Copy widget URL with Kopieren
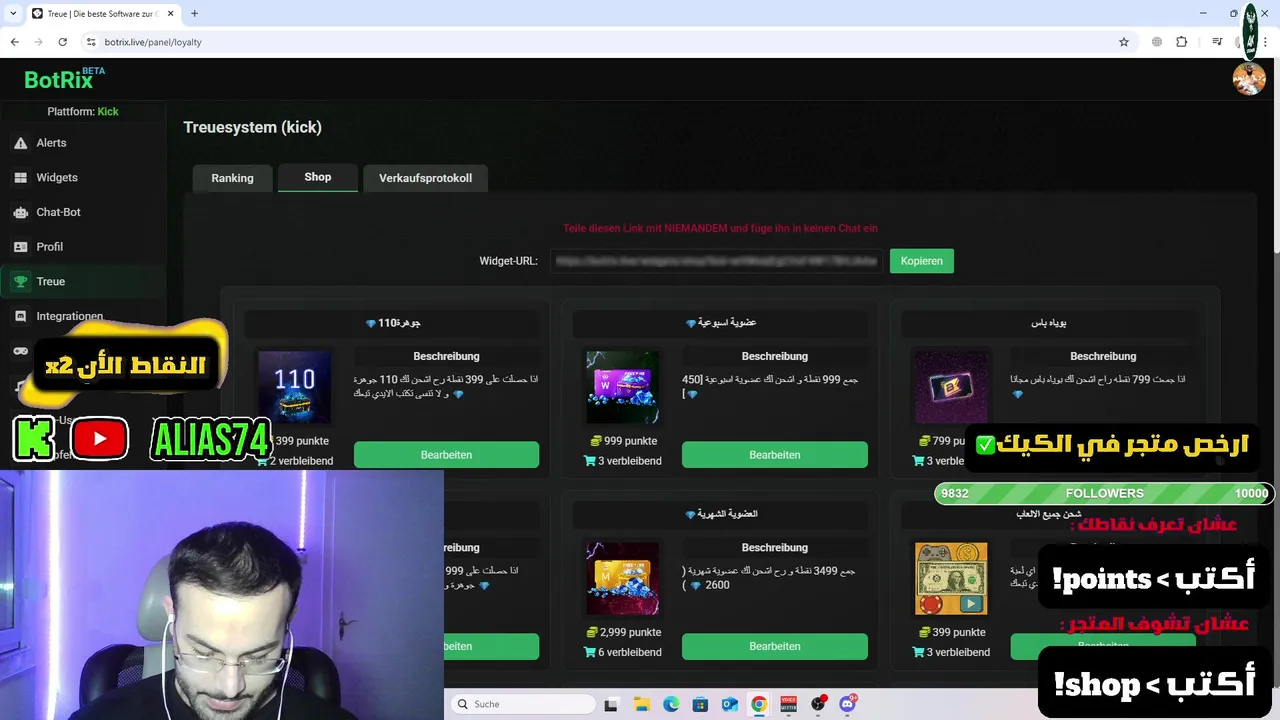 point(922,261)
